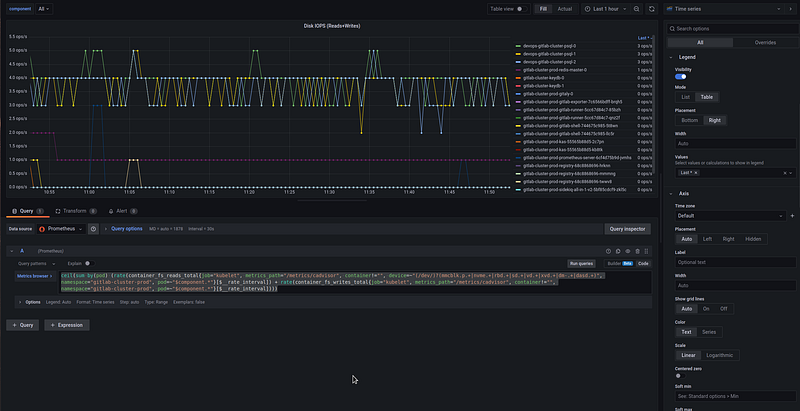800x411 pixels.
Task: Click the legend Width input field
Action: coord(735,144)
